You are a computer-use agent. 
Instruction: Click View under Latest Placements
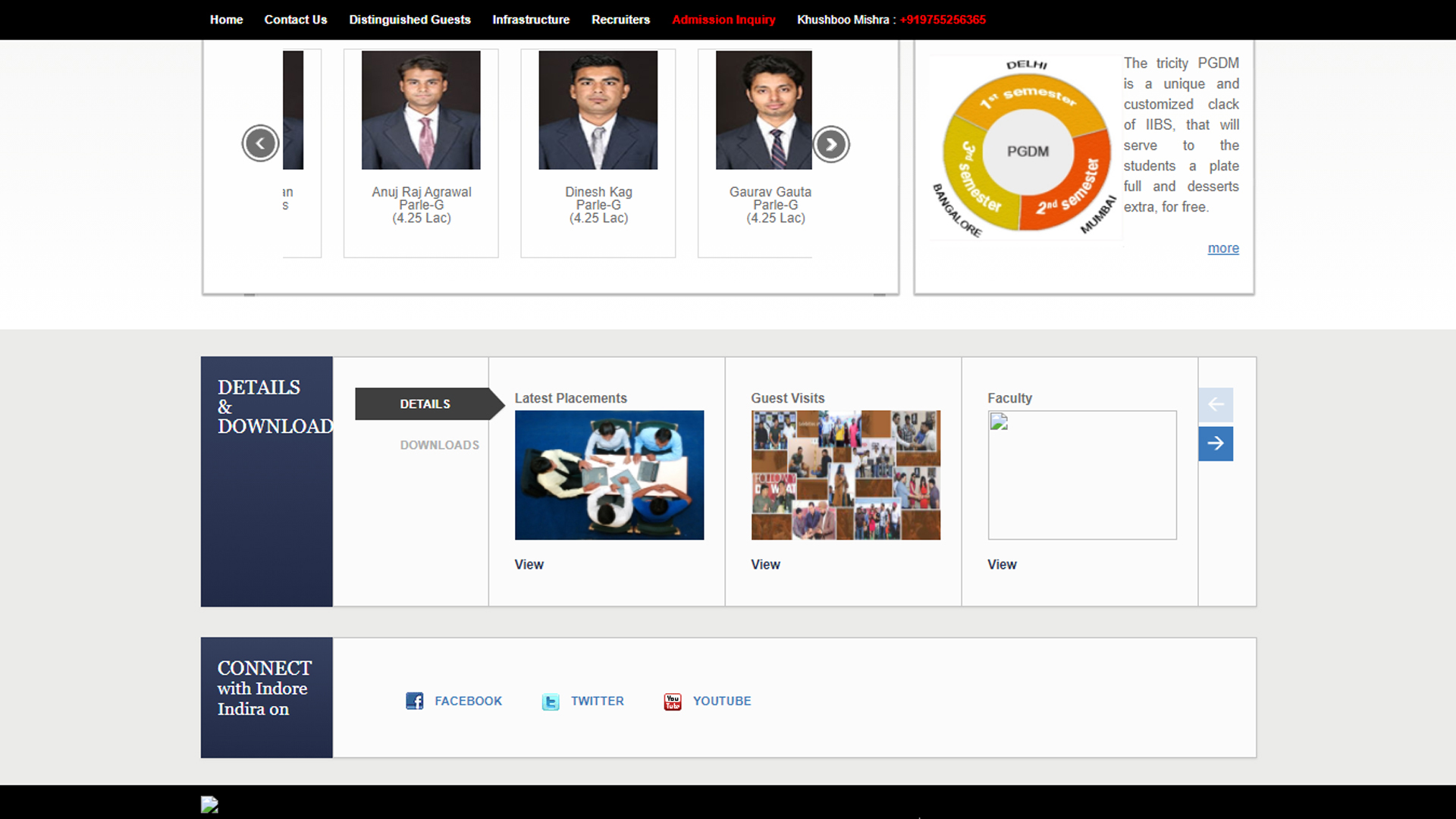529,564
